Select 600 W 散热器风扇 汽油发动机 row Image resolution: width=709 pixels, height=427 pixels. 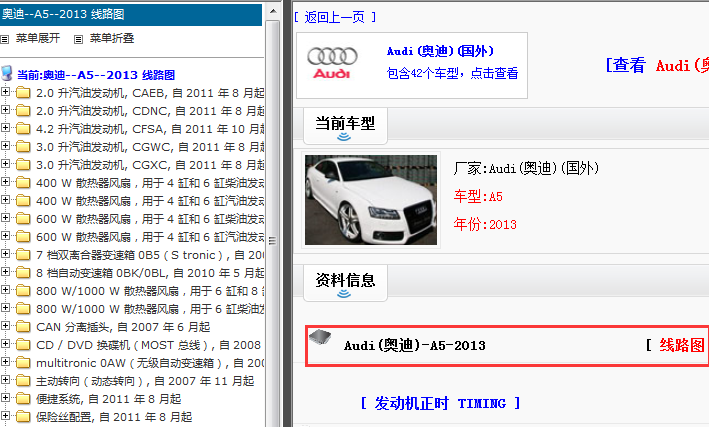pos(150,237)
